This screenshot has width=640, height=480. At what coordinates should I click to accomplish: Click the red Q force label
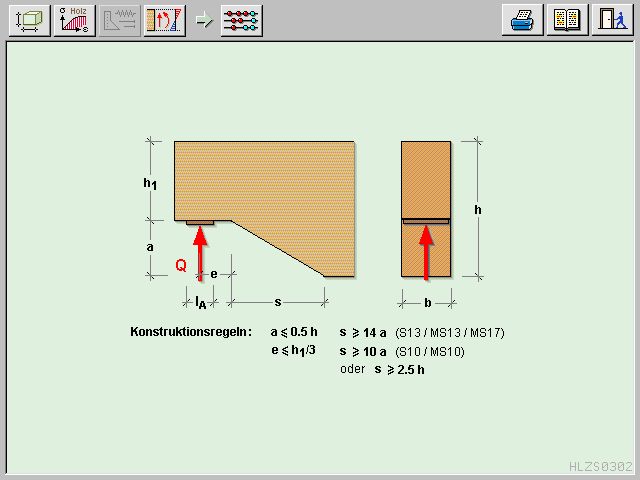click(x=181, y=266)
